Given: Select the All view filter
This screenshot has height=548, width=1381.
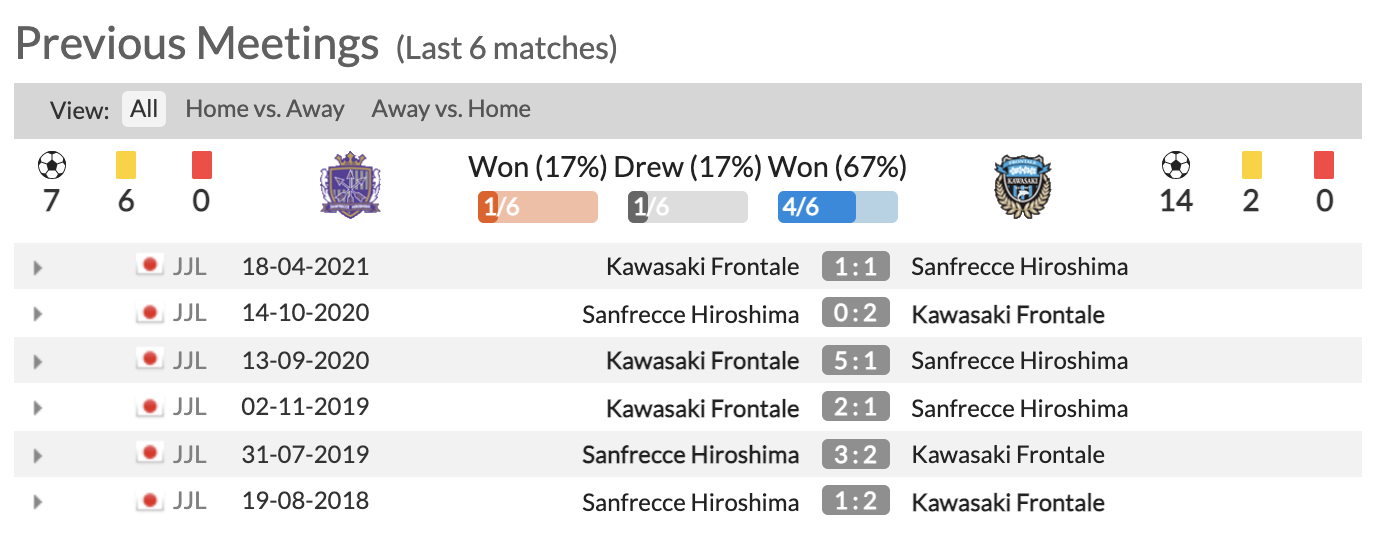Looking at the screenshot, I should click(144, 109).
